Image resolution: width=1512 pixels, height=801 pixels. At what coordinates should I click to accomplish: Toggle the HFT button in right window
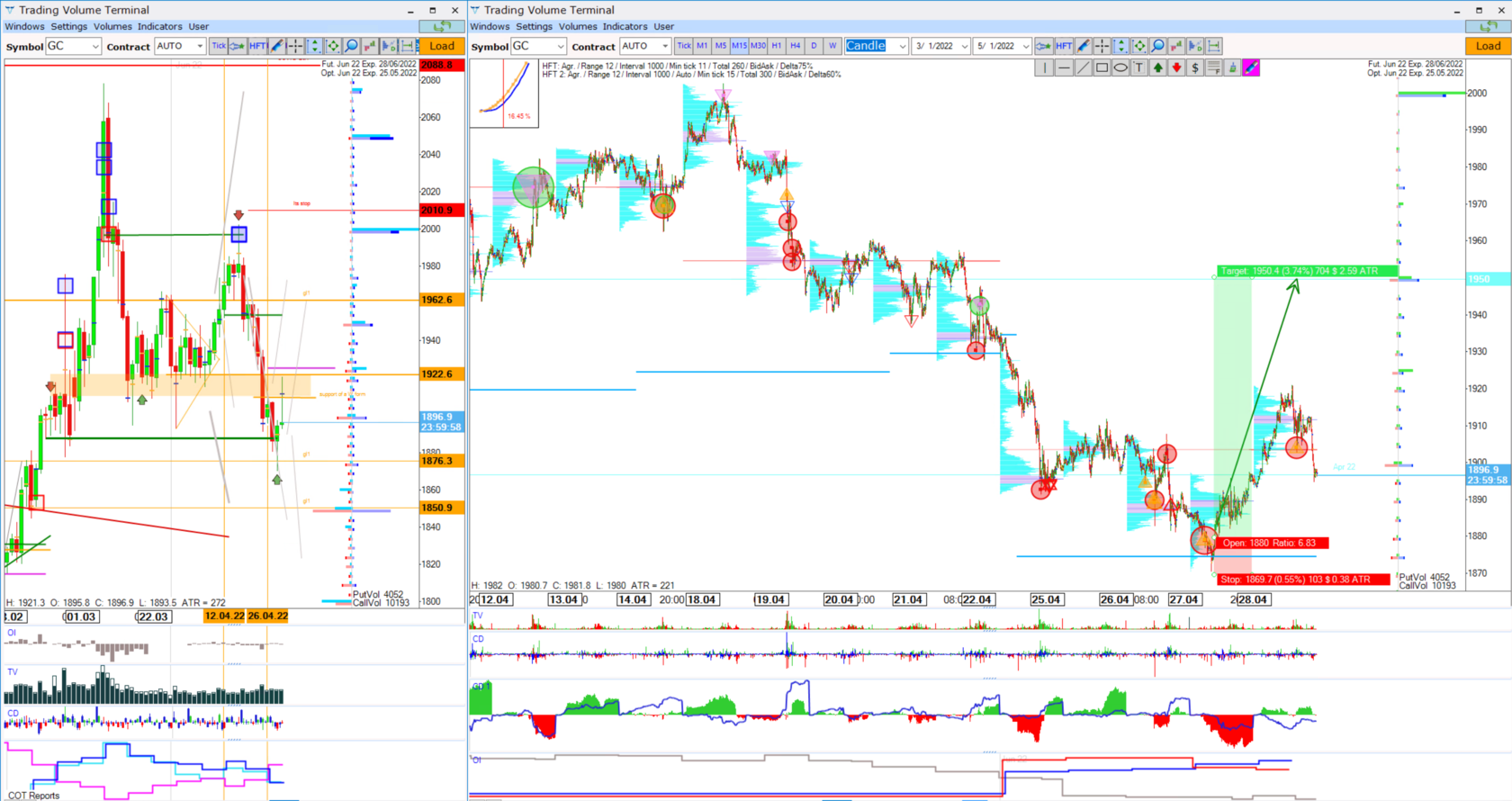click(x=1064, y=46)
